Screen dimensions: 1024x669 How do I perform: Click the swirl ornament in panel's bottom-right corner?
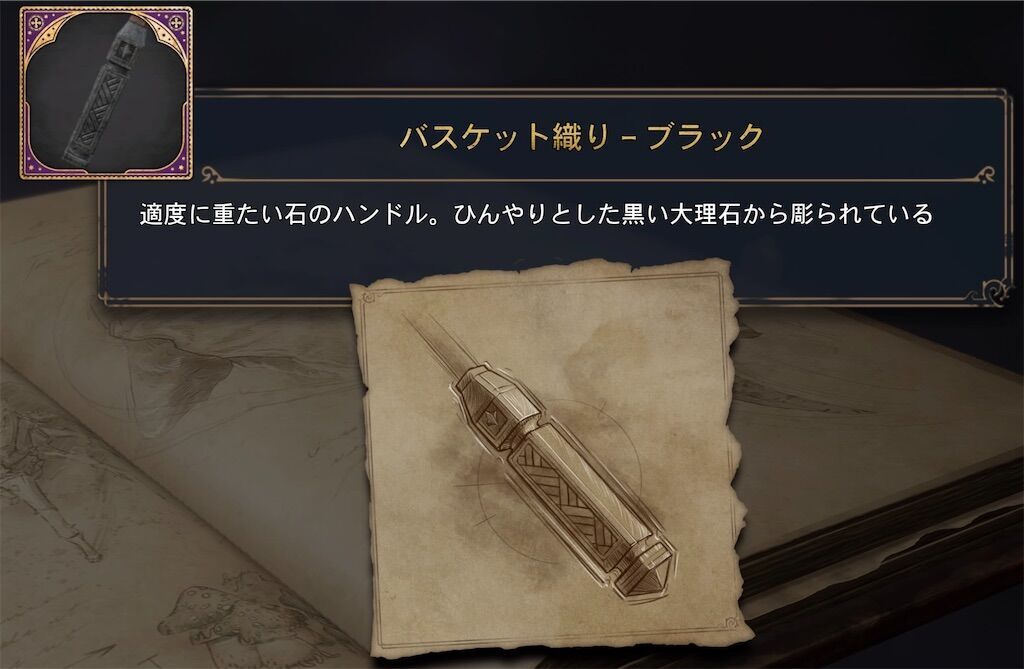996,289
